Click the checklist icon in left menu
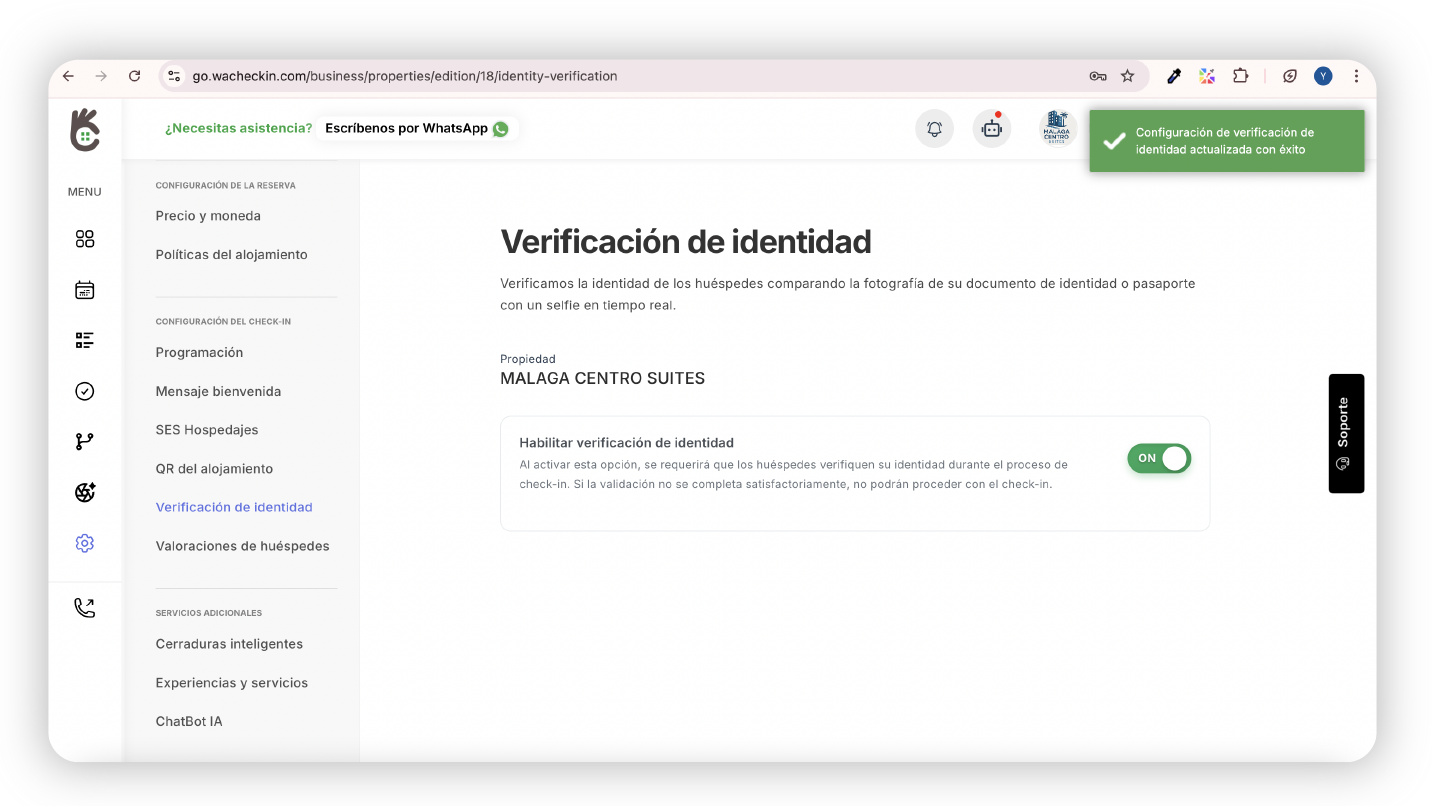The width and height of the screenshot is (1432, 806). pos(85,341)
